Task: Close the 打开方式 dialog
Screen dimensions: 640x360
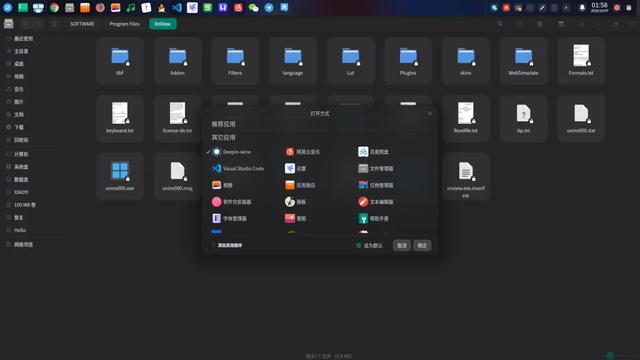Action: click(430, 113)
